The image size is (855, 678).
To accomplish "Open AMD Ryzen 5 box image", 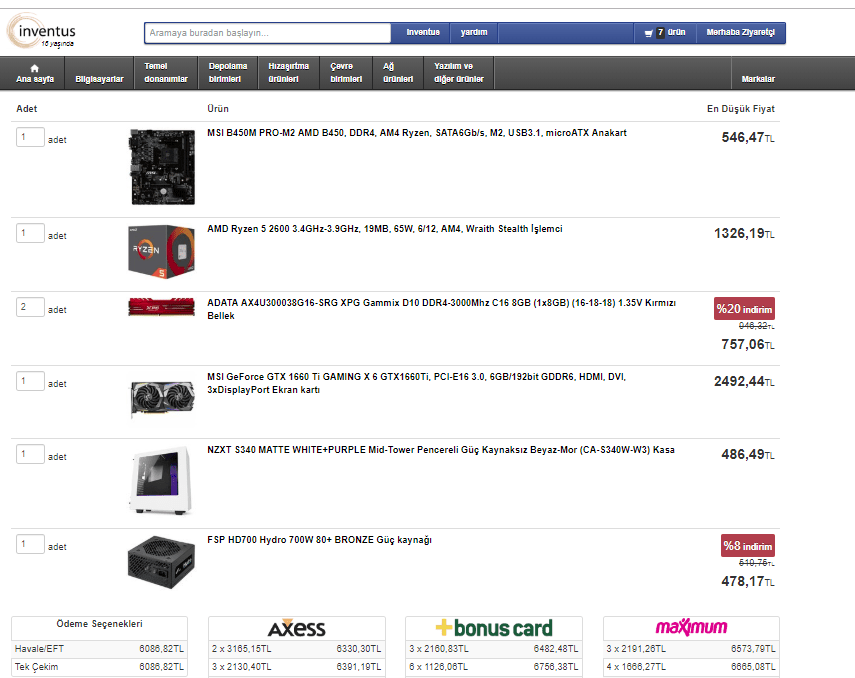I will [x=161, y=251].
